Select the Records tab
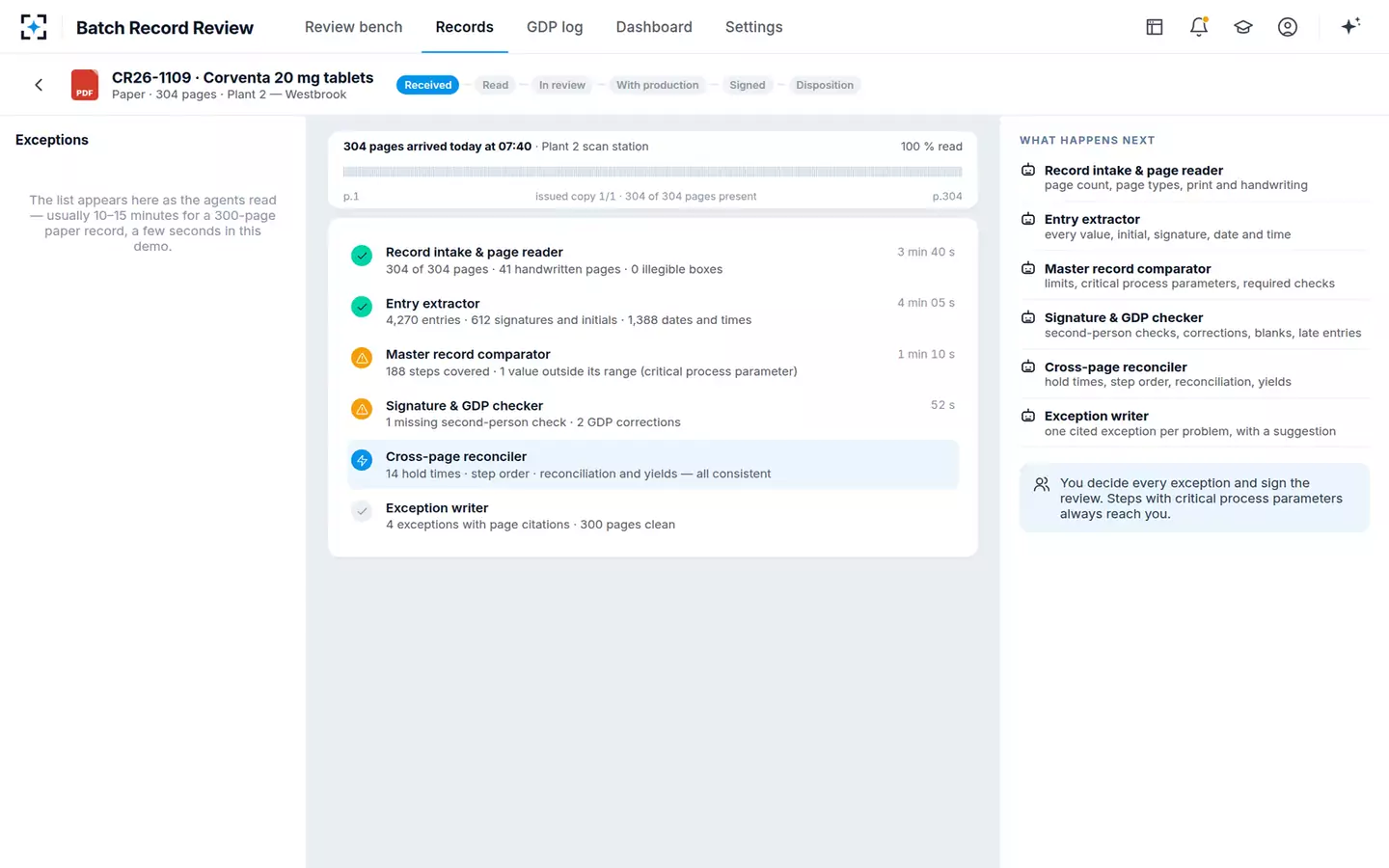Image resolution: width=1389 pixels, height=868 pixels. point(464,27)
